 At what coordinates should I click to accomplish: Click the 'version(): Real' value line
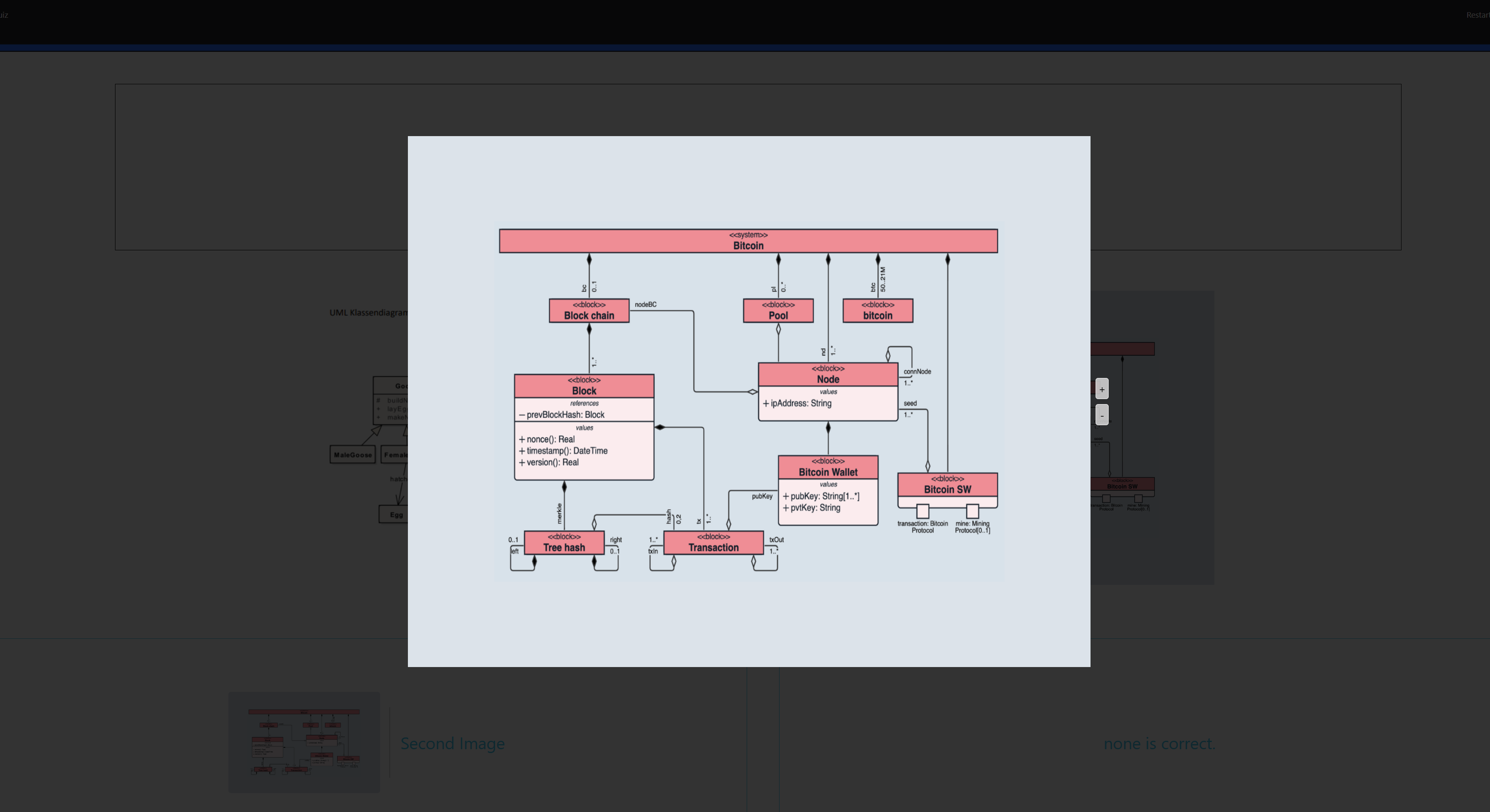[549, 462]
